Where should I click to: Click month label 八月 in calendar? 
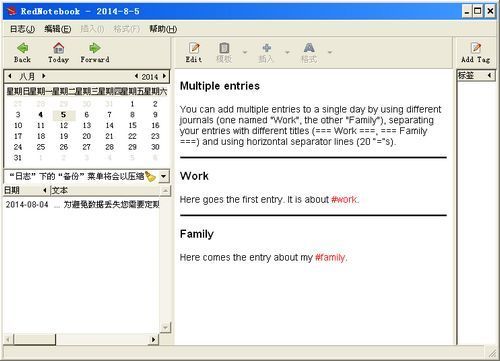(x=27, y=76)
